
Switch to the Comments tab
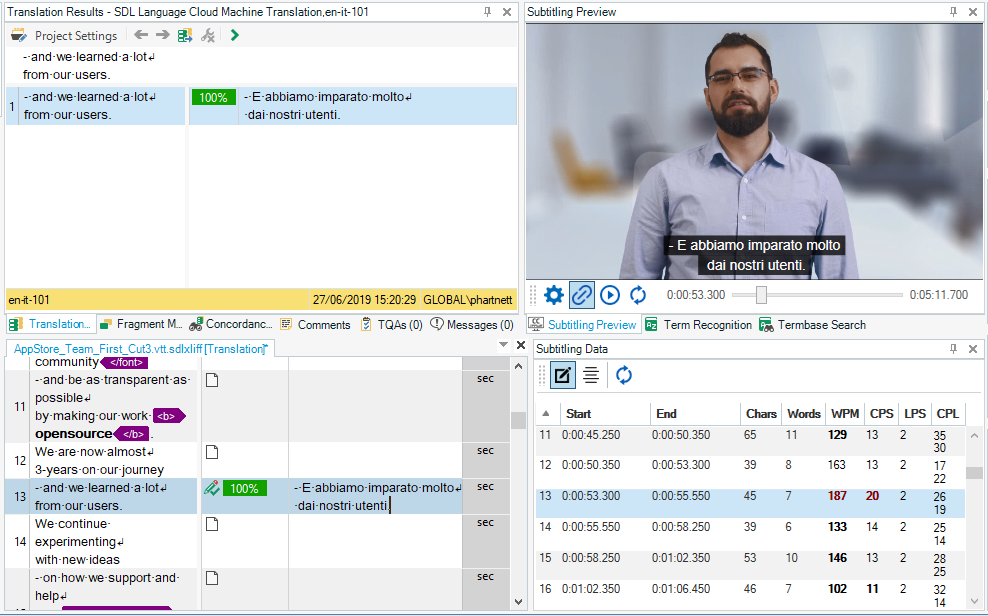click(316, 324)
